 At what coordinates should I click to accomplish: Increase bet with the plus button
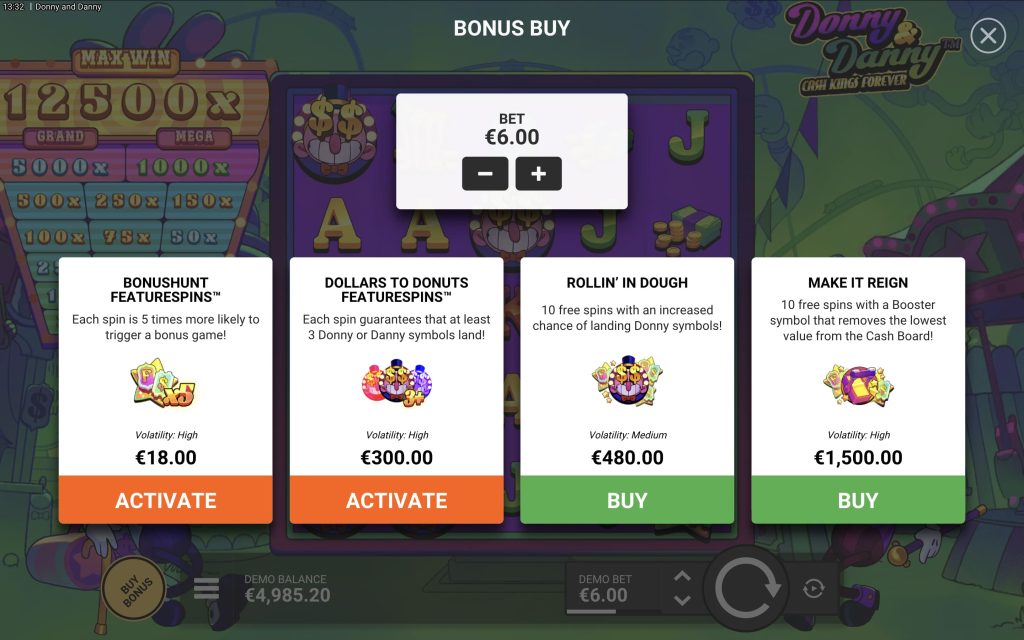(x=538, y=174)
